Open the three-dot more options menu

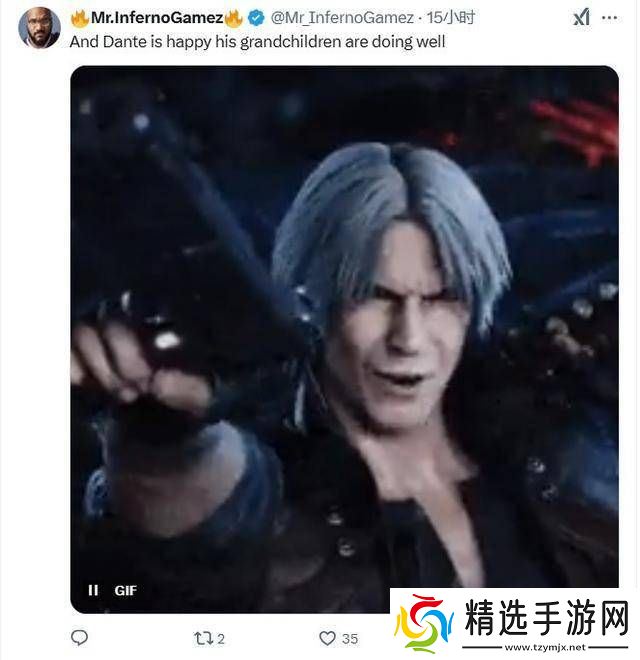click(x=609, y=18)
